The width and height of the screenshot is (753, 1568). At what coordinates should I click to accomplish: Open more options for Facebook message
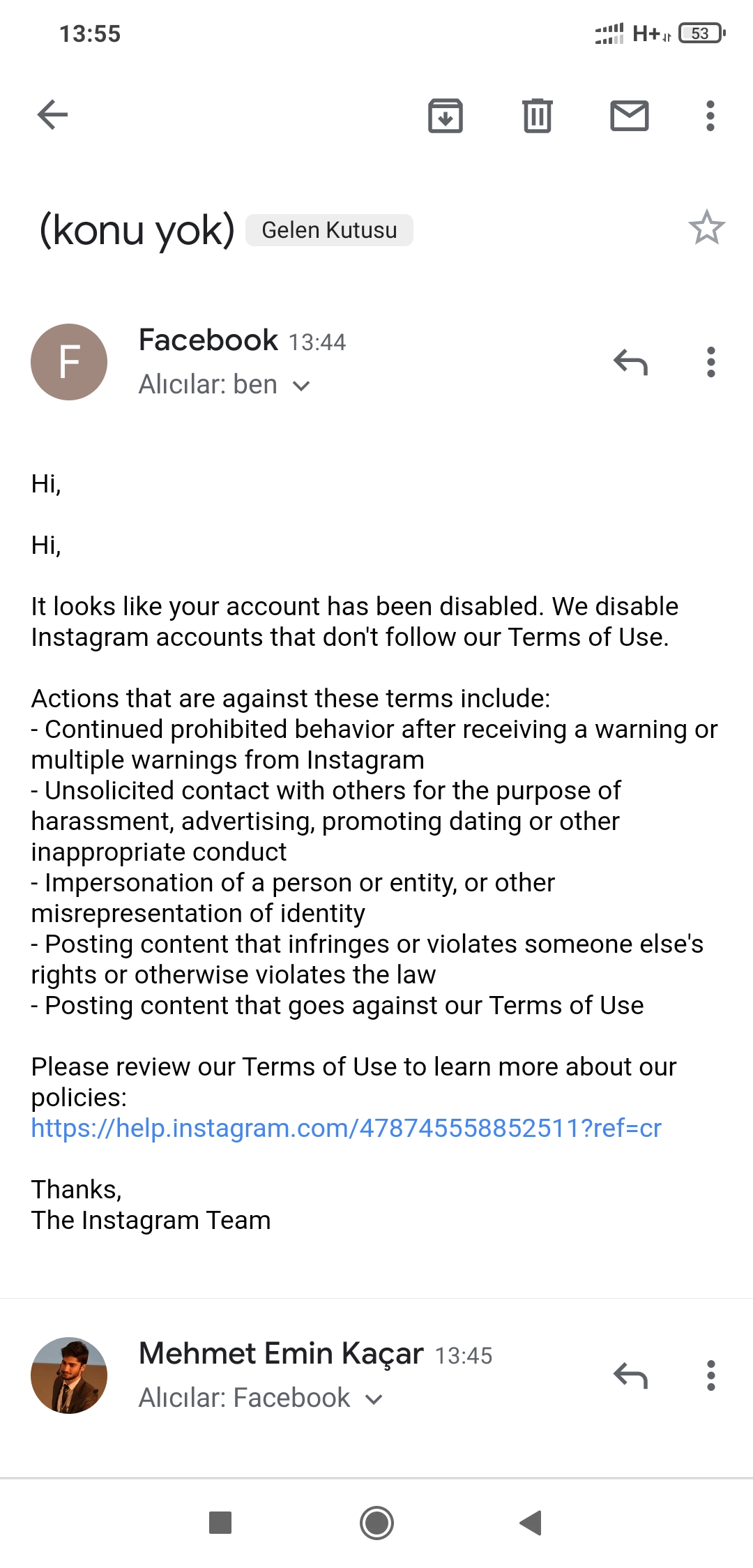(x=711, y=362)
